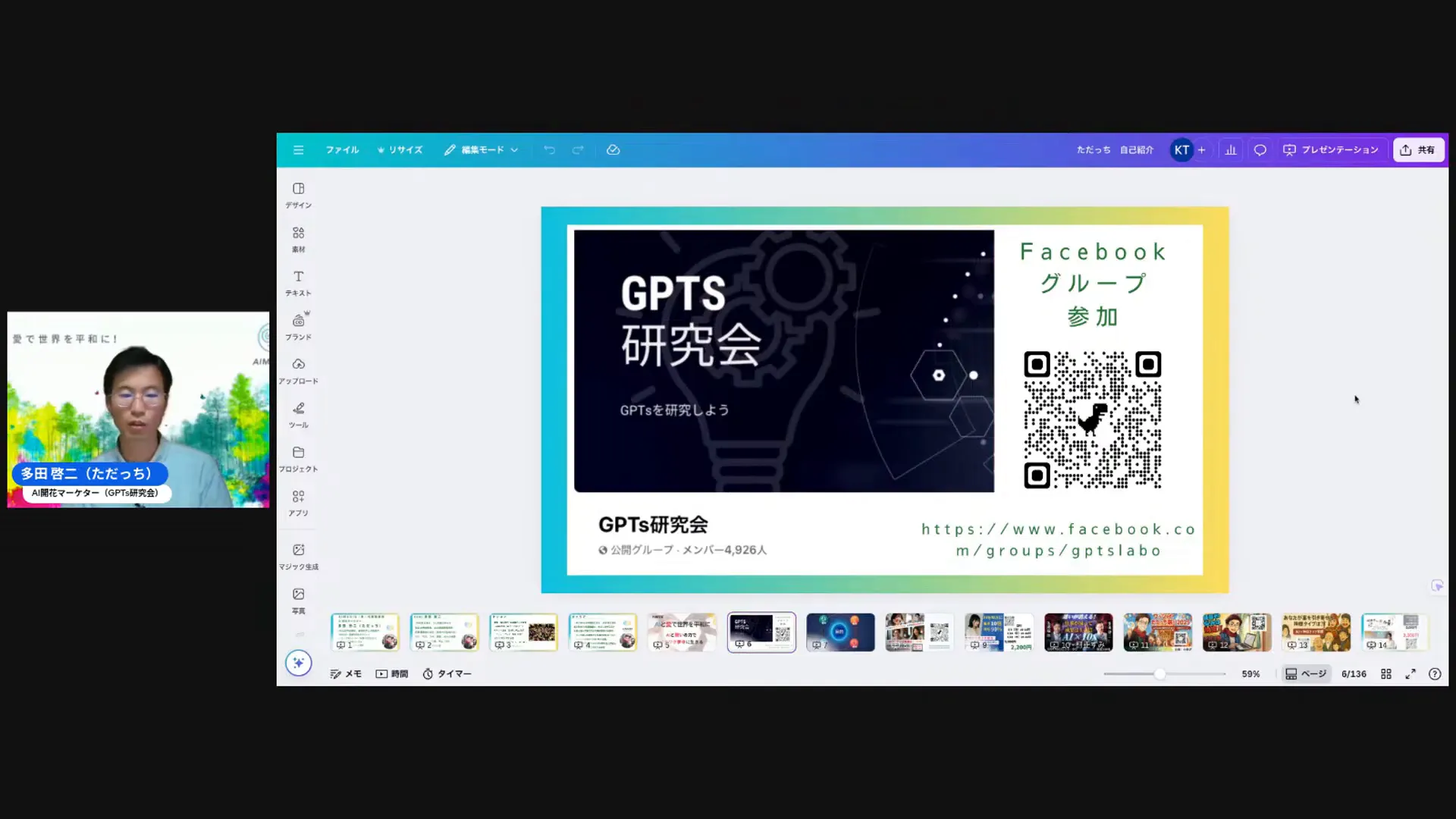
Task: Click the floating assistant icon at canvas edge
Action: (1437, 585)
